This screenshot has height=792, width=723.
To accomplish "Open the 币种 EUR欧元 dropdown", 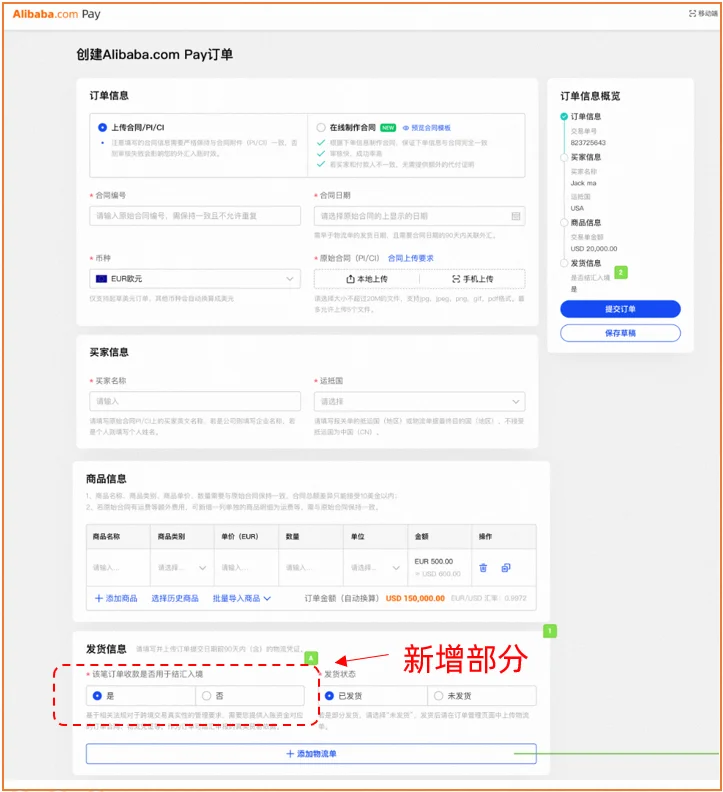I will tap(195, 279).
